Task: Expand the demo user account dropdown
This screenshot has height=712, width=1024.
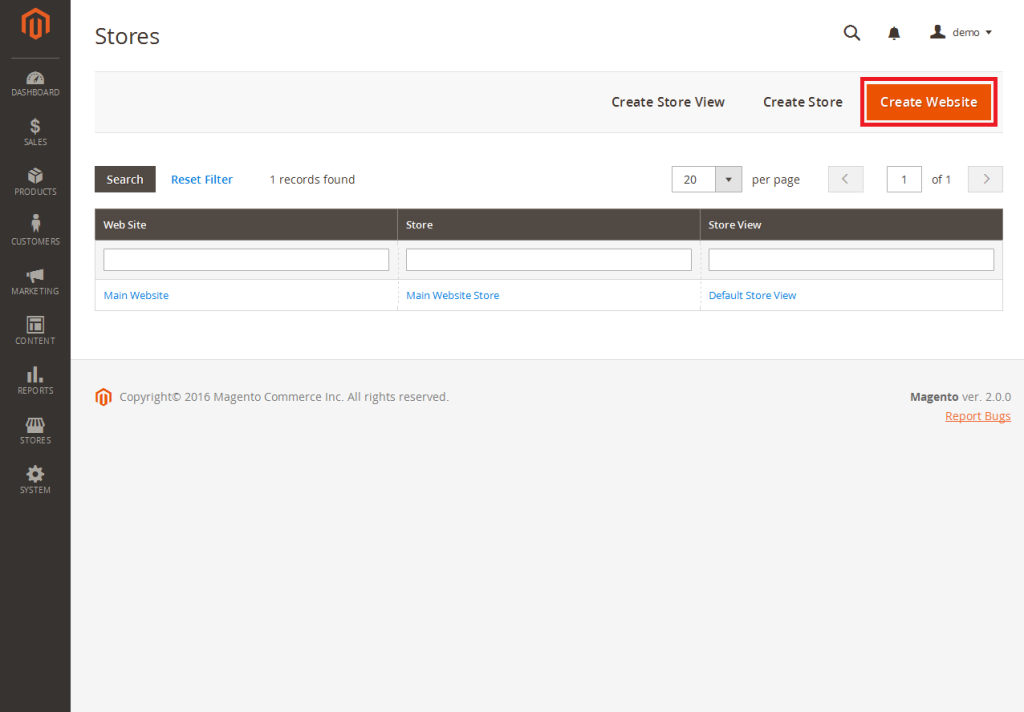Action: click(x=961, y=33)
